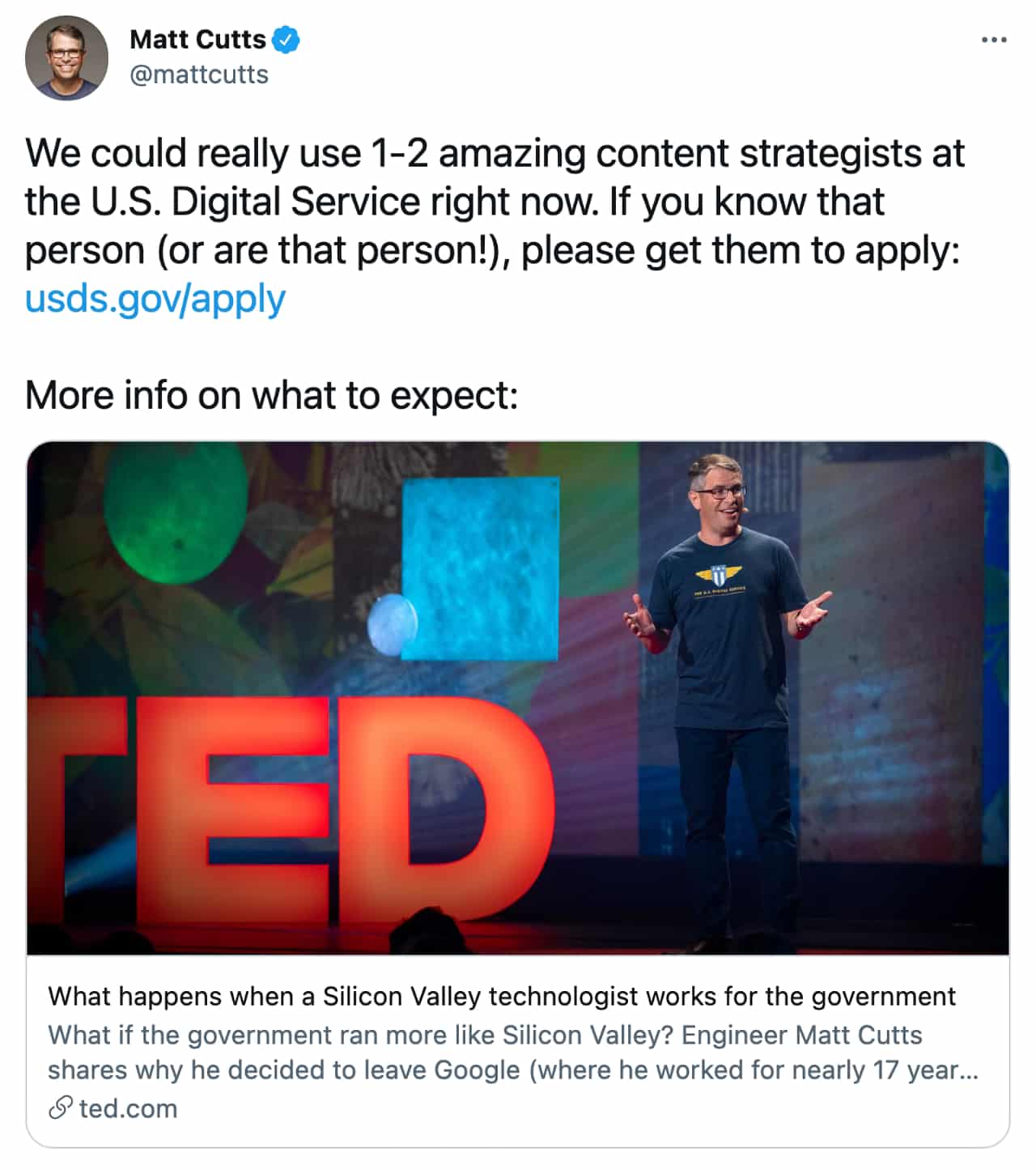1036x1170 pixels.
Task: Click the blue verified checkmark badge
Action: coord(286,40)
